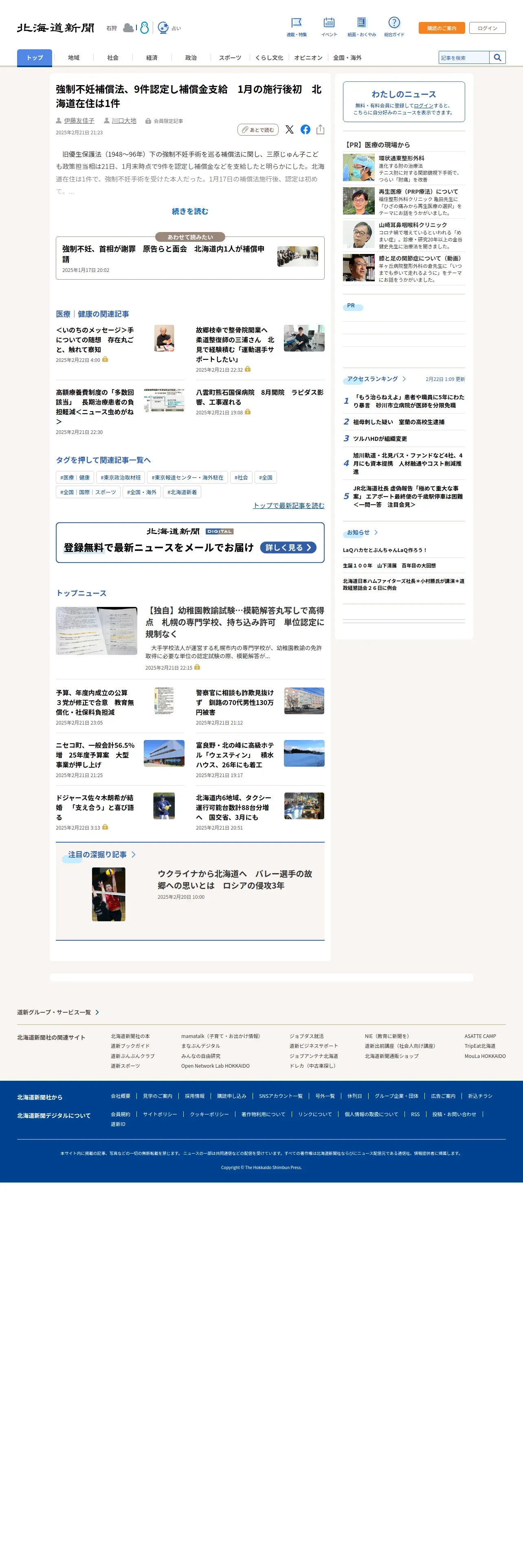523x1568 pixels.
Task: Open author 川口大地 link
Action: pos(123,120)
